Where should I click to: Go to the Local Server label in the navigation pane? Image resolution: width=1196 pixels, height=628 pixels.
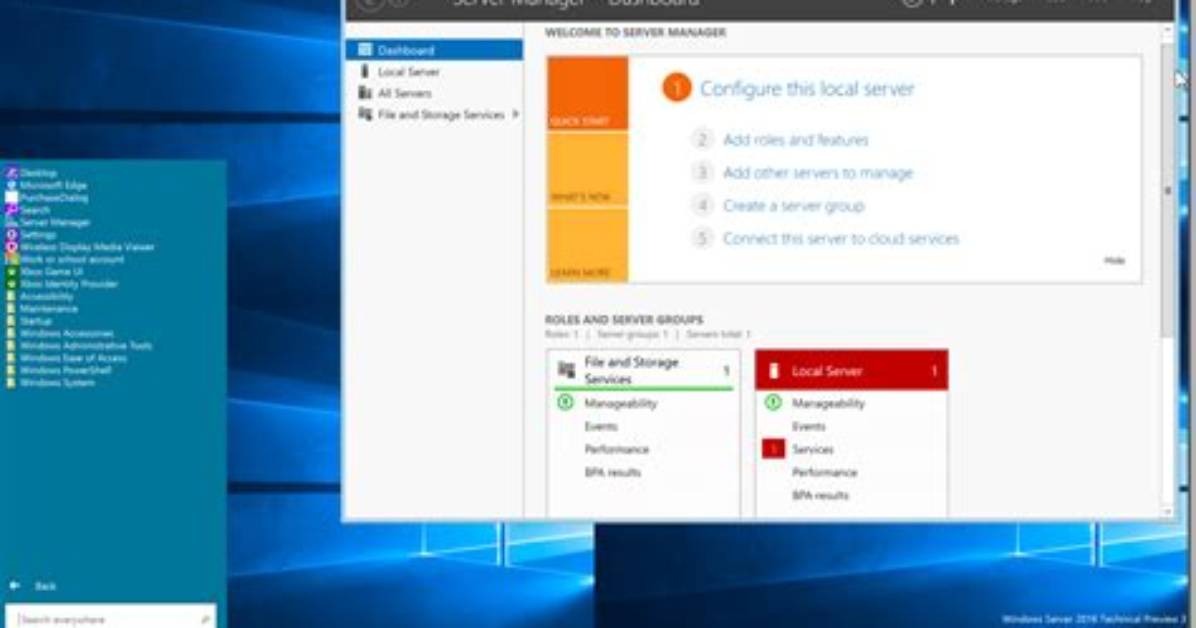click(x=409, y=72)
